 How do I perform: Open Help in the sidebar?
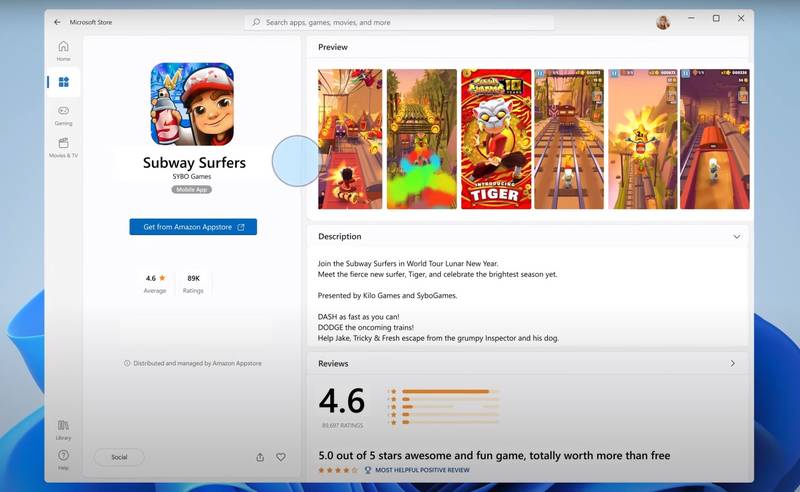point(63,460)
